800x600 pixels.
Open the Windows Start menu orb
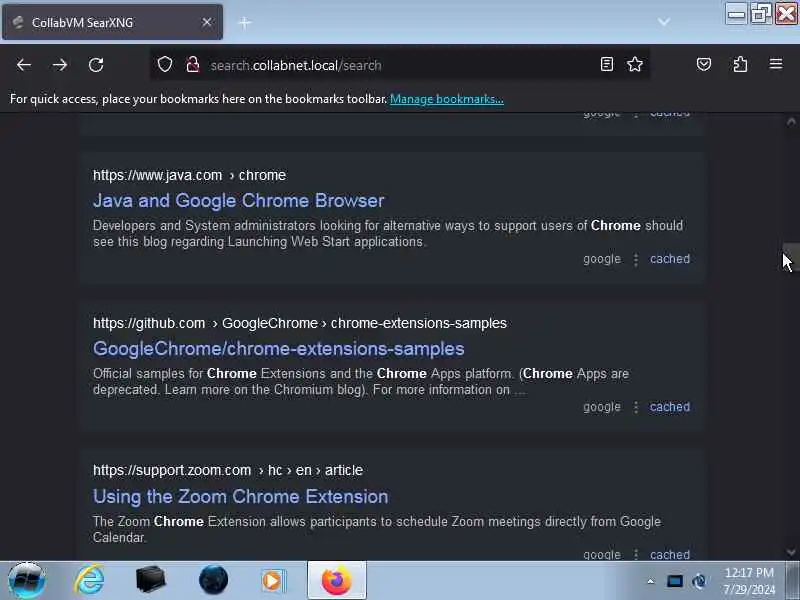click(x=27, y=580)
